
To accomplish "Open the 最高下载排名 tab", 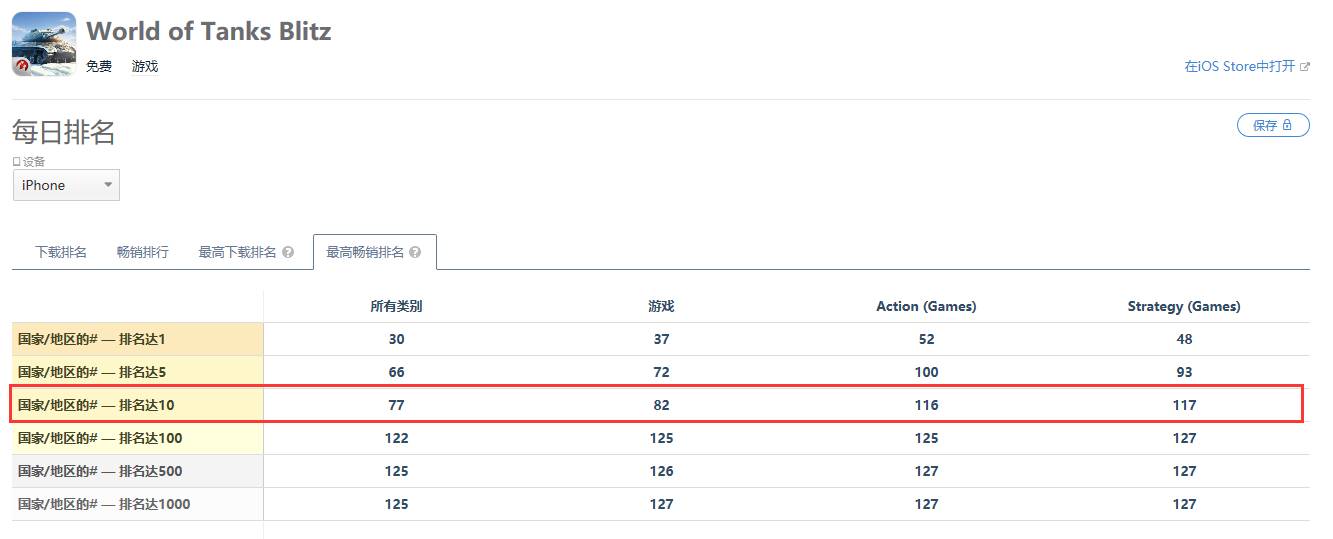I will click(237, 253).
